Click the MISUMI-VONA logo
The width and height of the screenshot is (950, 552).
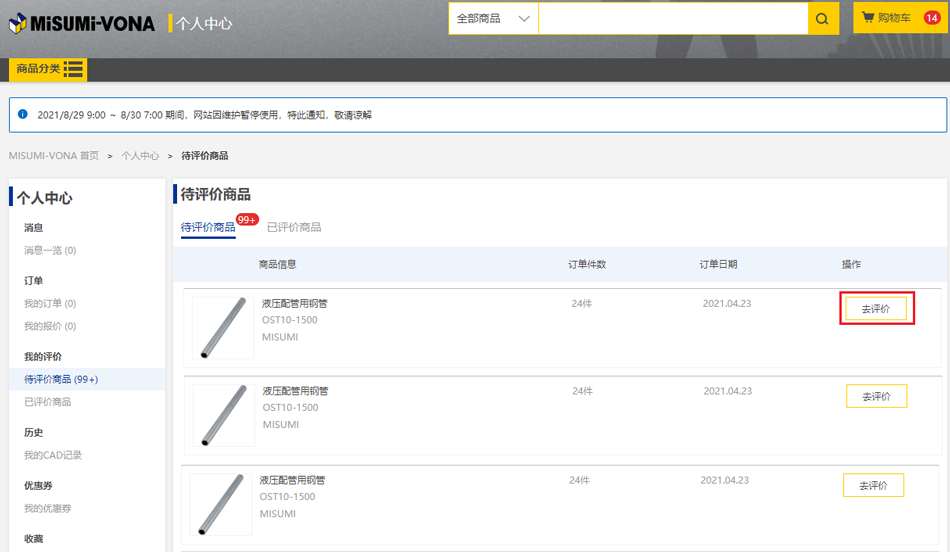click(82, 22)
